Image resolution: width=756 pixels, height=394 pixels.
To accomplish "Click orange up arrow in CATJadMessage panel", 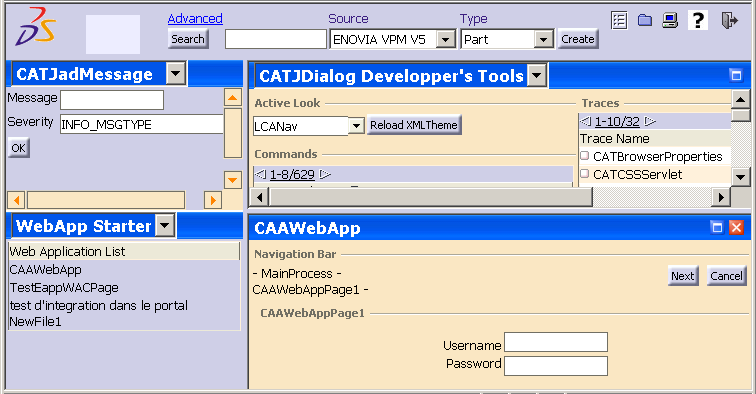I will point(233,97).
